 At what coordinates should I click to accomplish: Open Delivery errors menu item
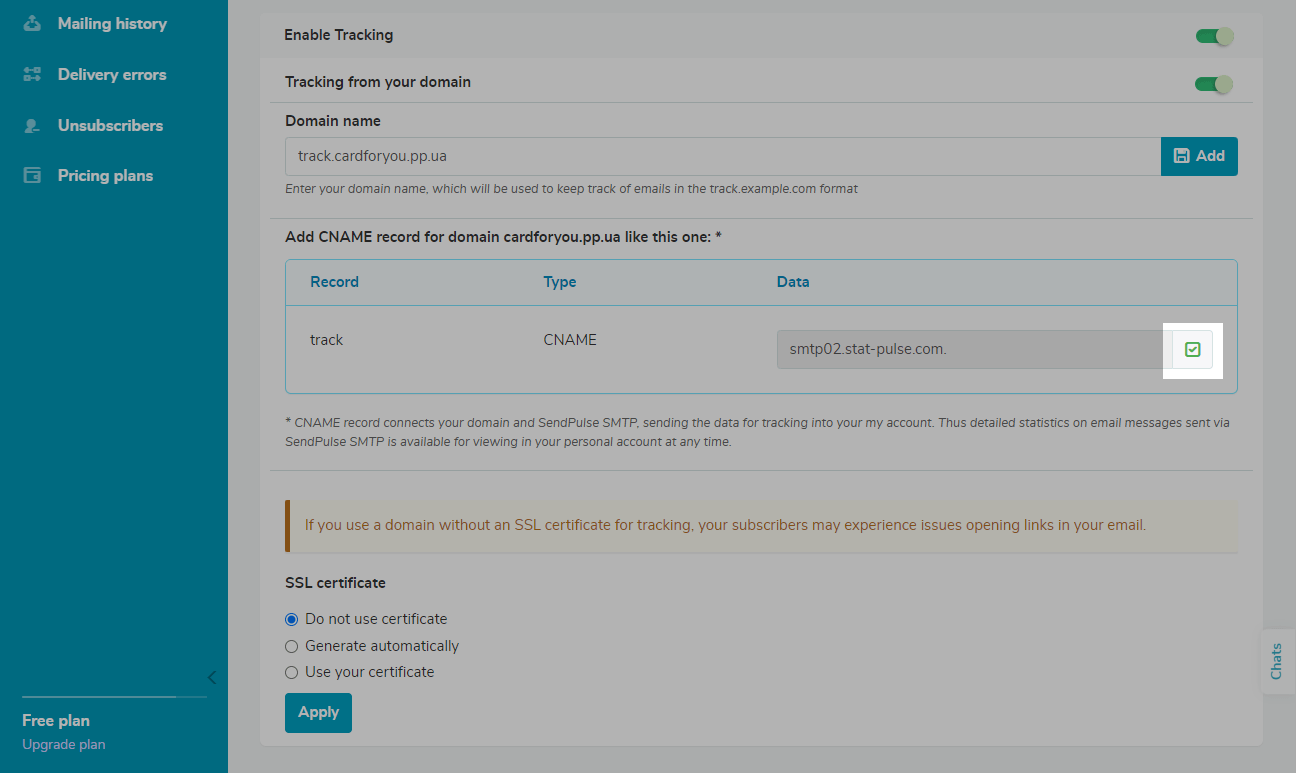112,74
